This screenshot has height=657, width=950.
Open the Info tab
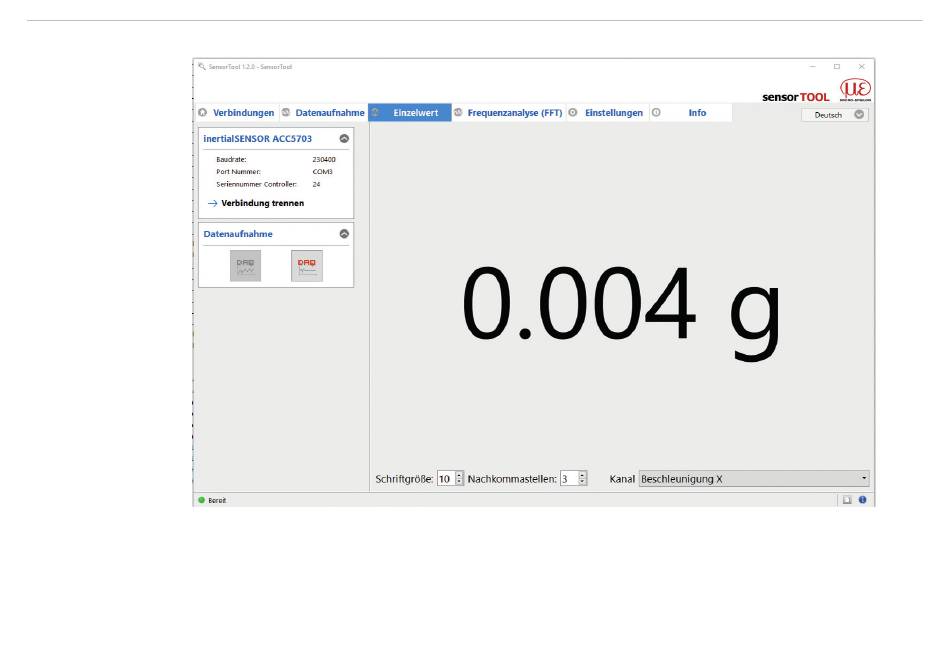click(691, 113)
